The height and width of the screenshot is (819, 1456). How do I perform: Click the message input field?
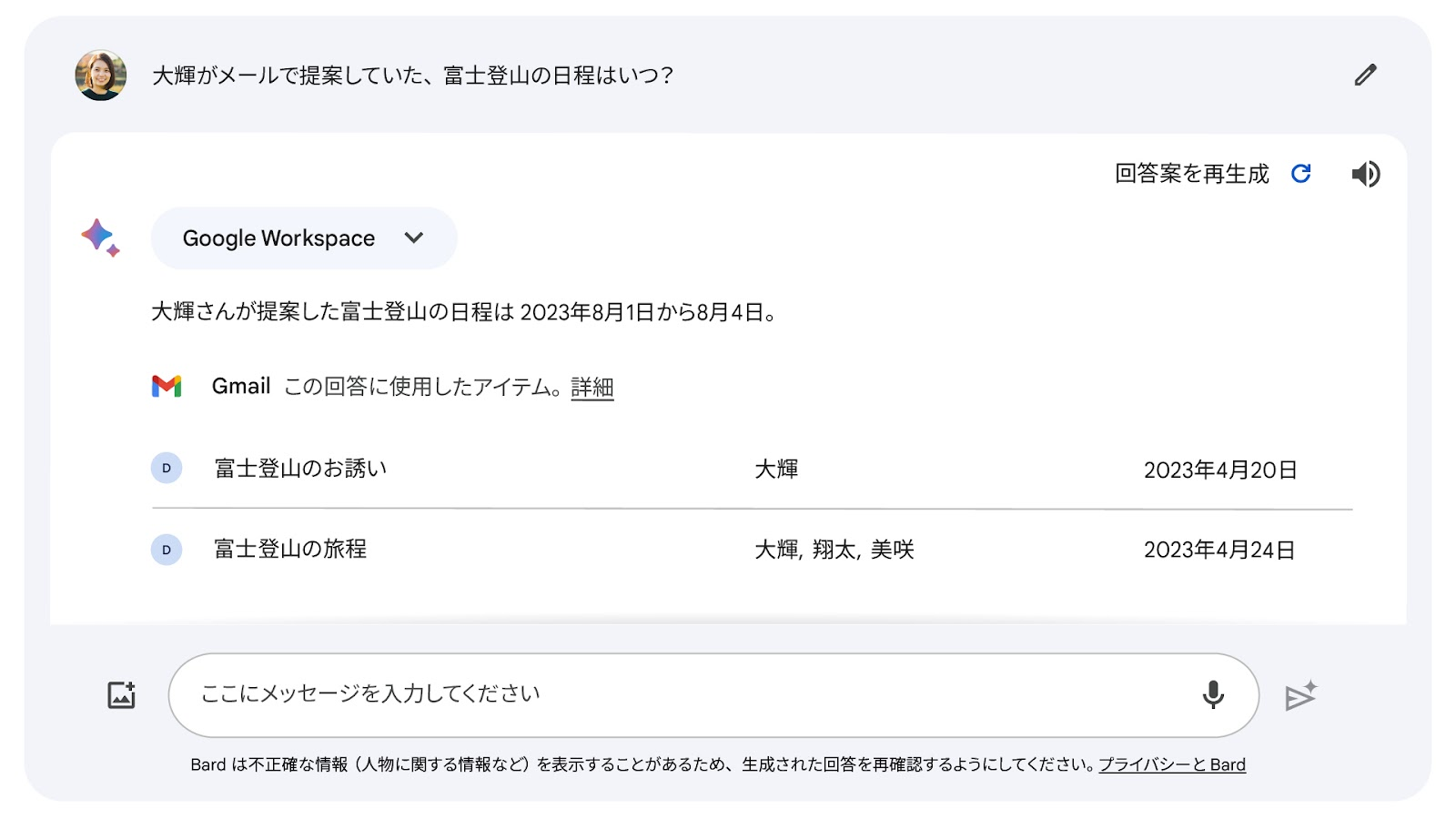[682, 694]
